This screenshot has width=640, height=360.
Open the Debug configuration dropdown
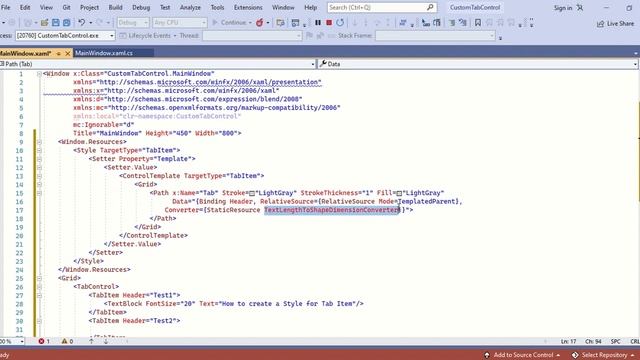[x=133, y=23]
